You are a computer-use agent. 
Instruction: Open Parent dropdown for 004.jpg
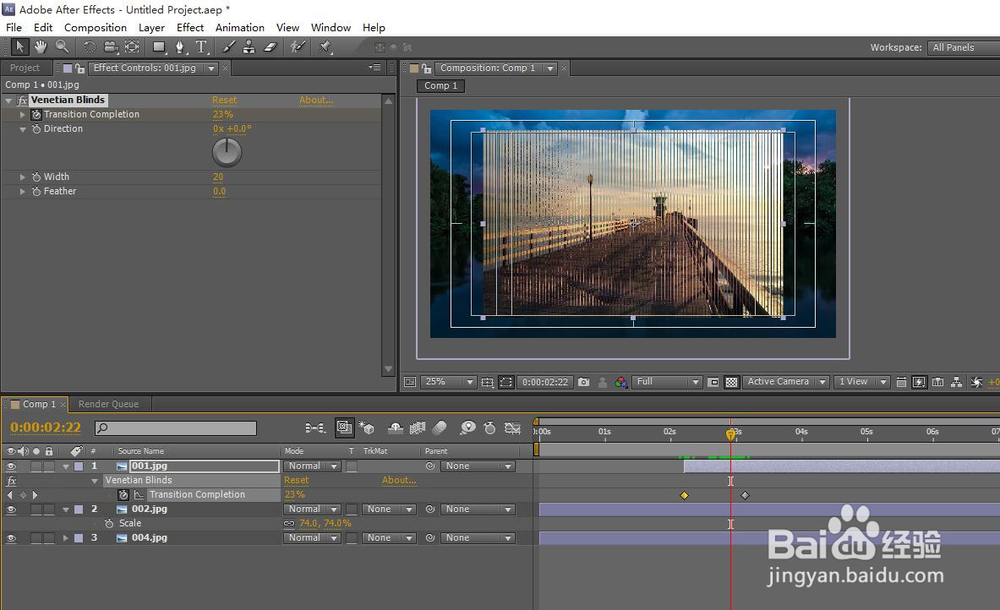coord(477,538)
